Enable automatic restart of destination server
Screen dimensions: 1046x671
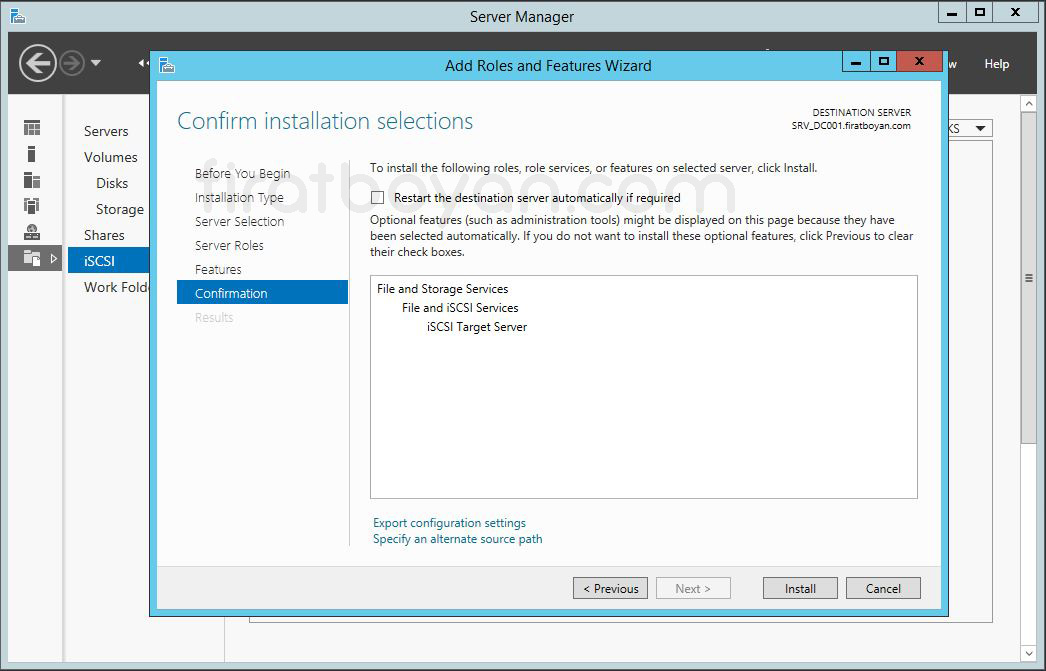(x=378, y=197)
